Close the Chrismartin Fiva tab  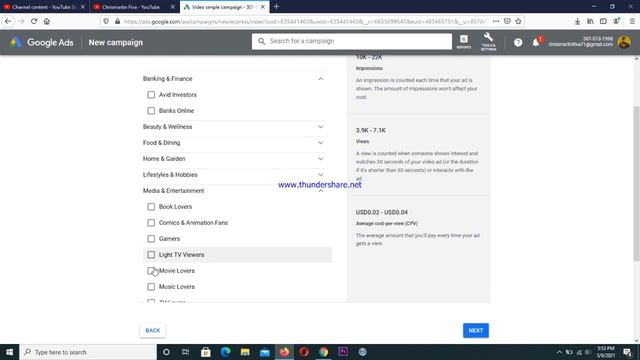pyautogui.click(x=173, y=7)
